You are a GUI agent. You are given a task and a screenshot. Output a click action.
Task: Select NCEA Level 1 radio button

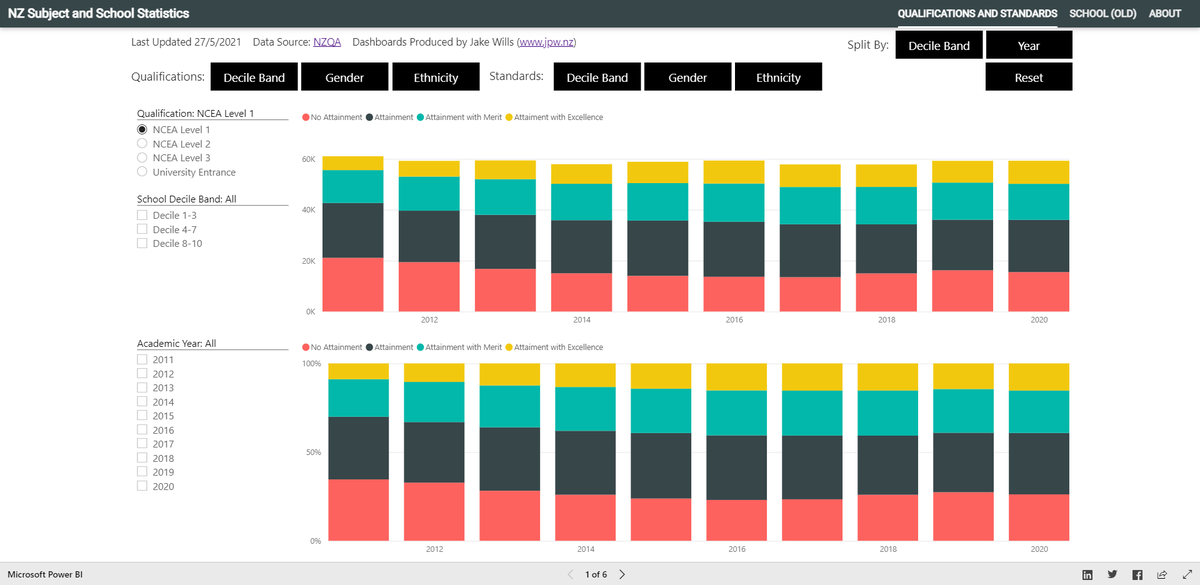[142, 130]
